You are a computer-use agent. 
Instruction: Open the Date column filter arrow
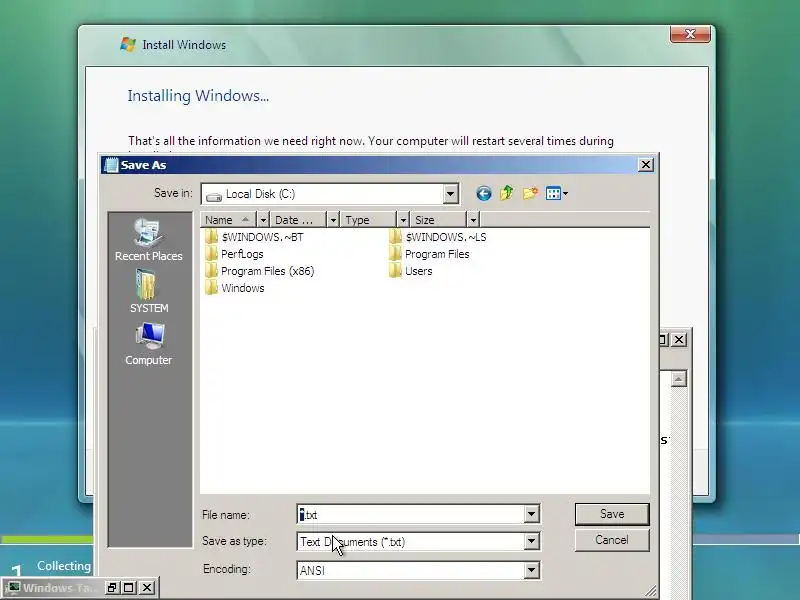tap(333, 220)
